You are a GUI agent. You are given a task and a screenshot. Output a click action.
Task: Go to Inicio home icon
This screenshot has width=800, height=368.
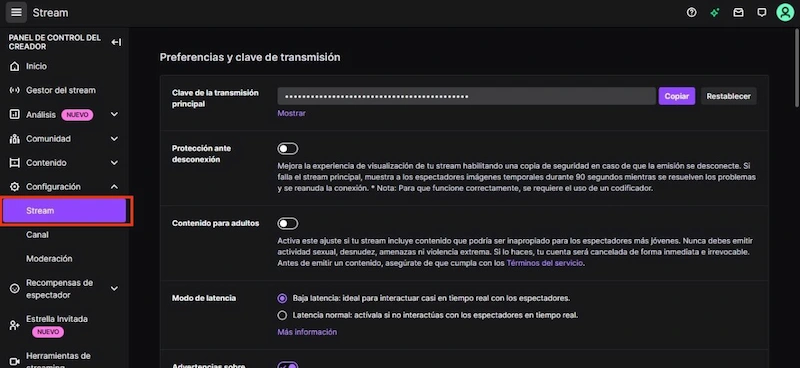click(x=15, y=66)
